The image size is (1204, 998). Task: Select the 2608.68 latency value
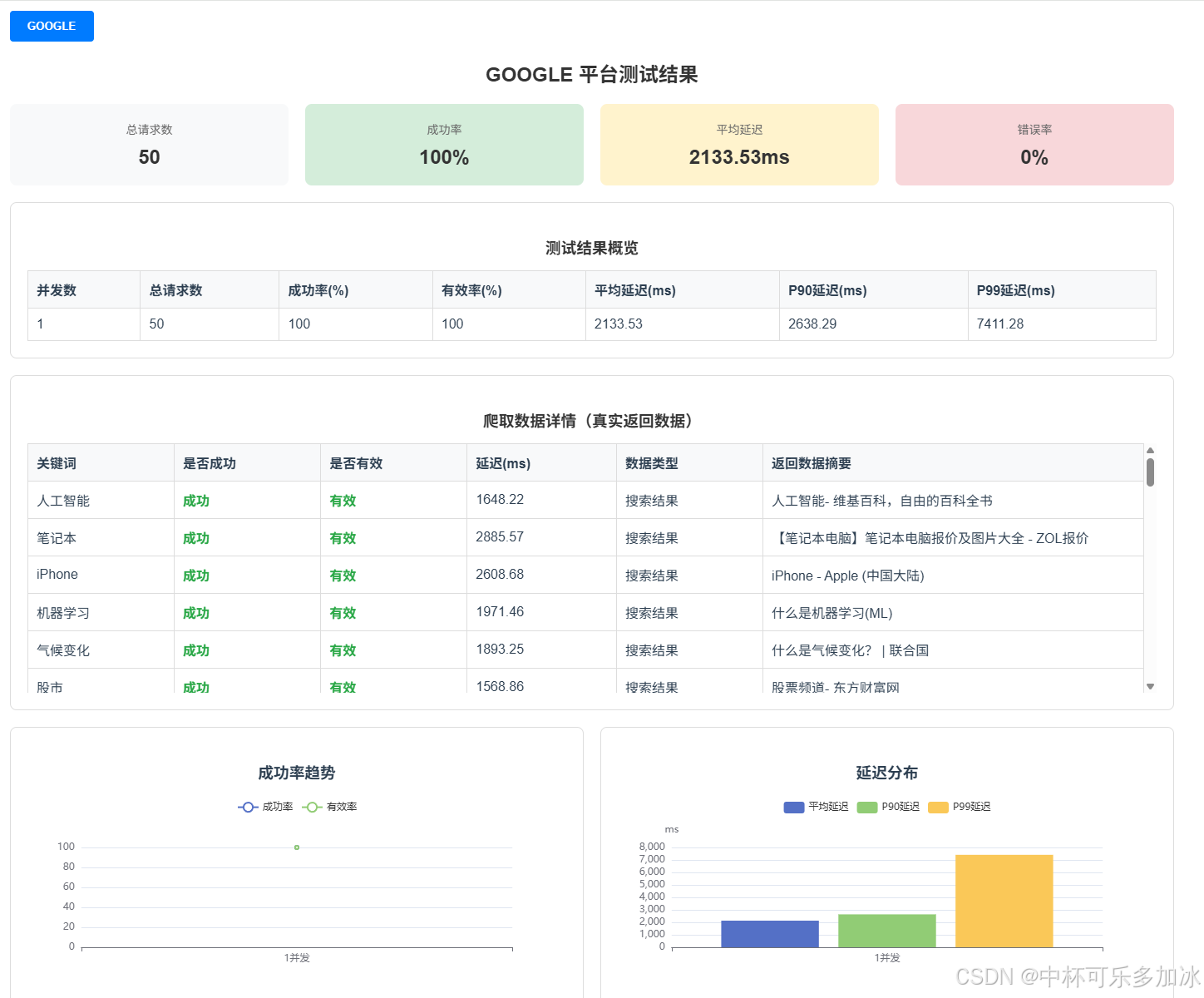pyautogui.click(x=500, y=575)
